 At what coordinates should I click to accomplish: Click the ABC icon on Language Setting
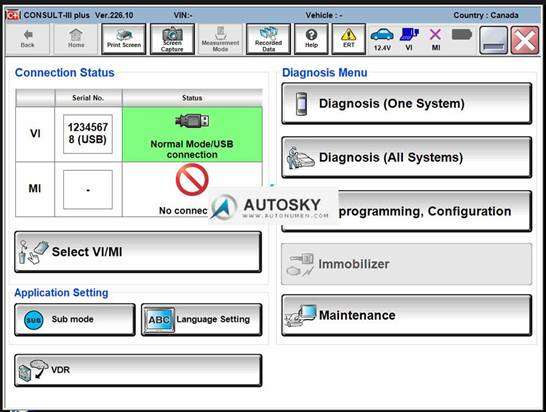coord(159,319)
